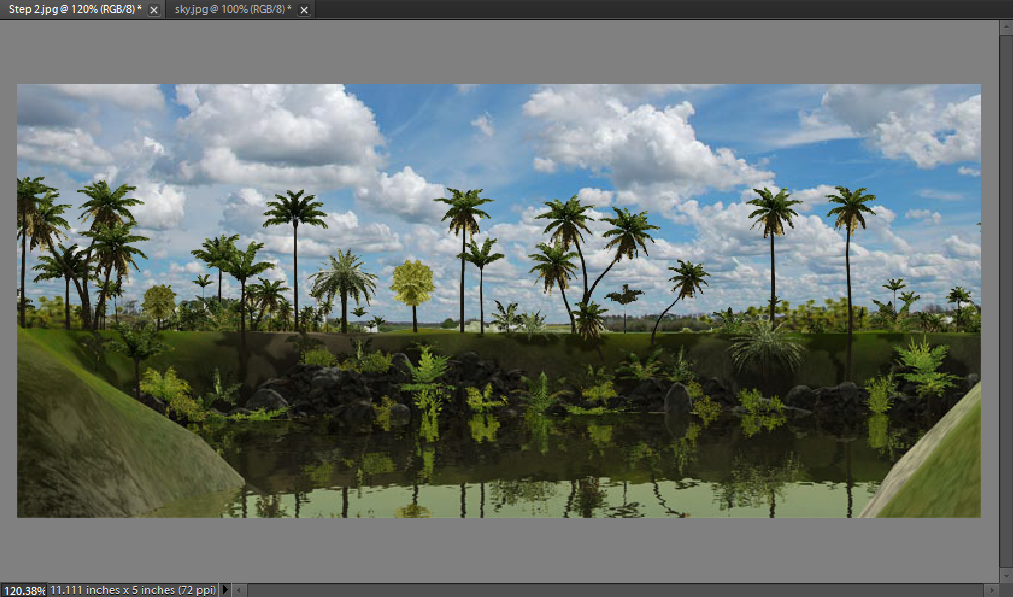Click the horizontal scrollbar track
The image size is (1013, 597).
pyautogui.click(x=600, y=590)
